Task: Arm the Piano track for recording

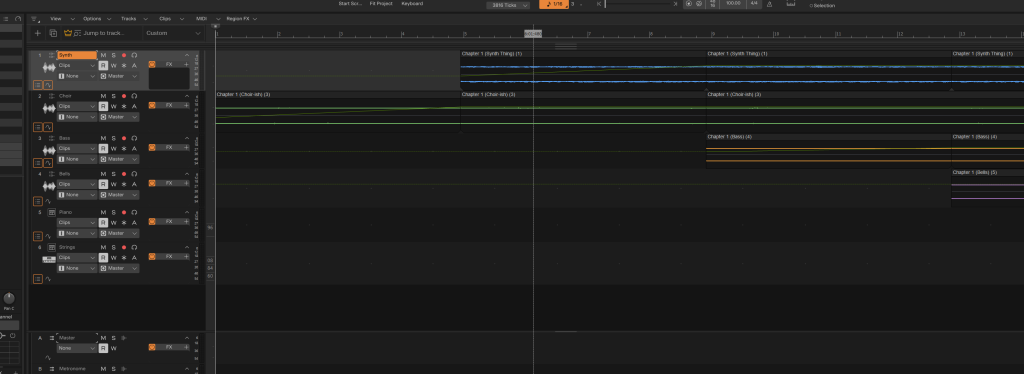Action: click(123, 212)
